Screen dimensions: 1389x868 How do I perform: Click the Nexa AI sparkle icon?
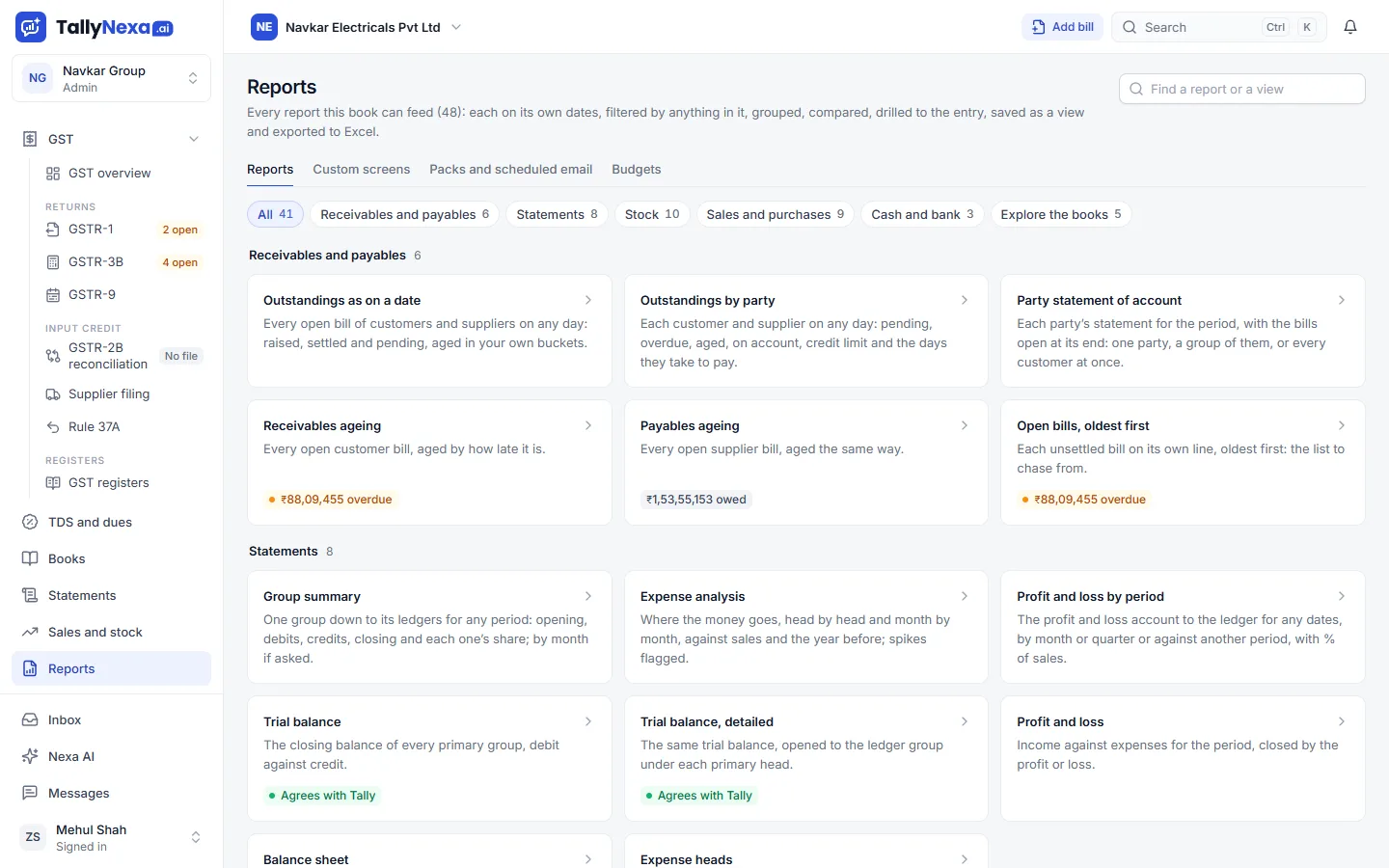tap(30, 757)
